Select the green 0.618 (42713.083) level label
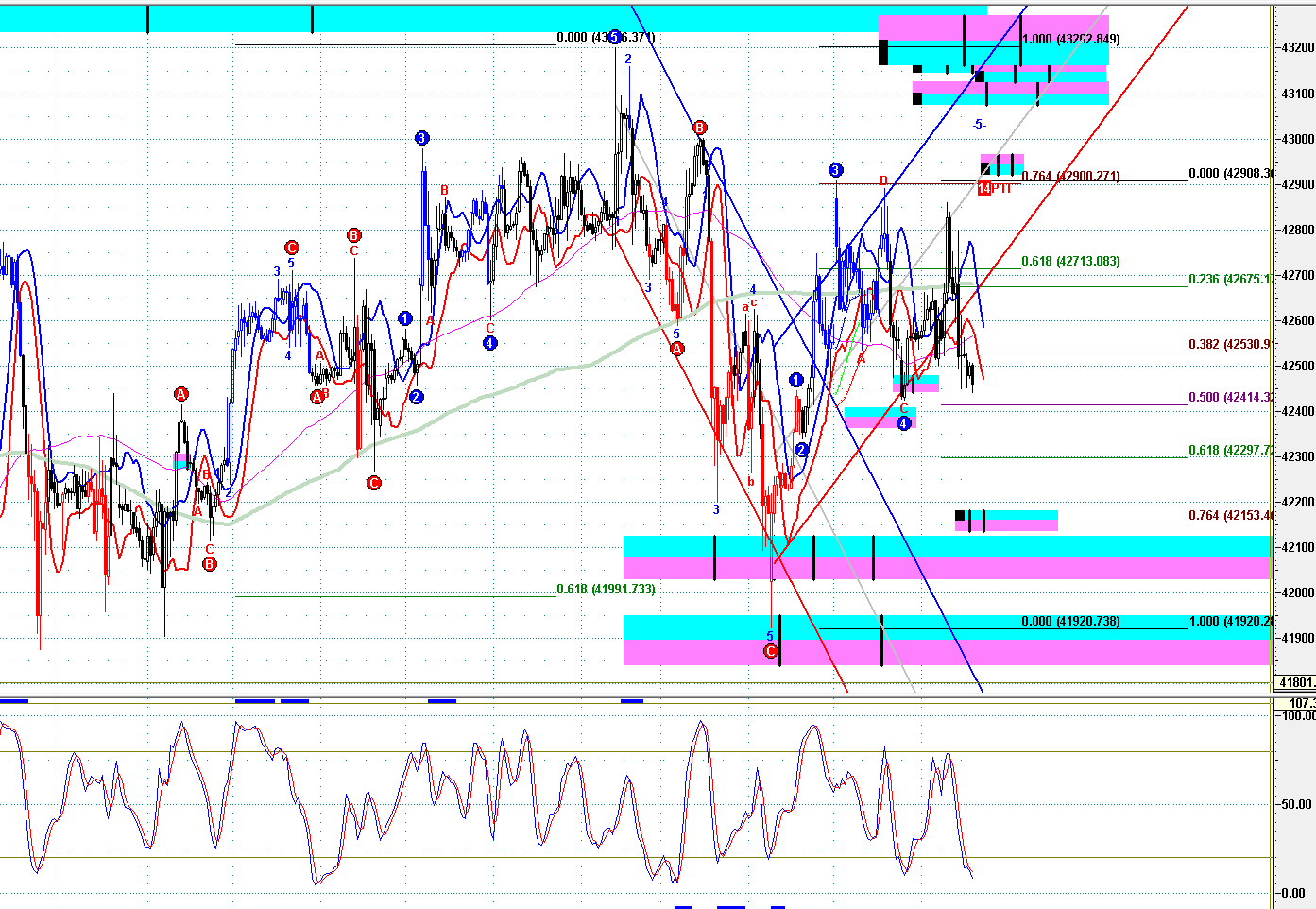Viewport: 1316px width, 909px height. click(x=1071, y=261)
